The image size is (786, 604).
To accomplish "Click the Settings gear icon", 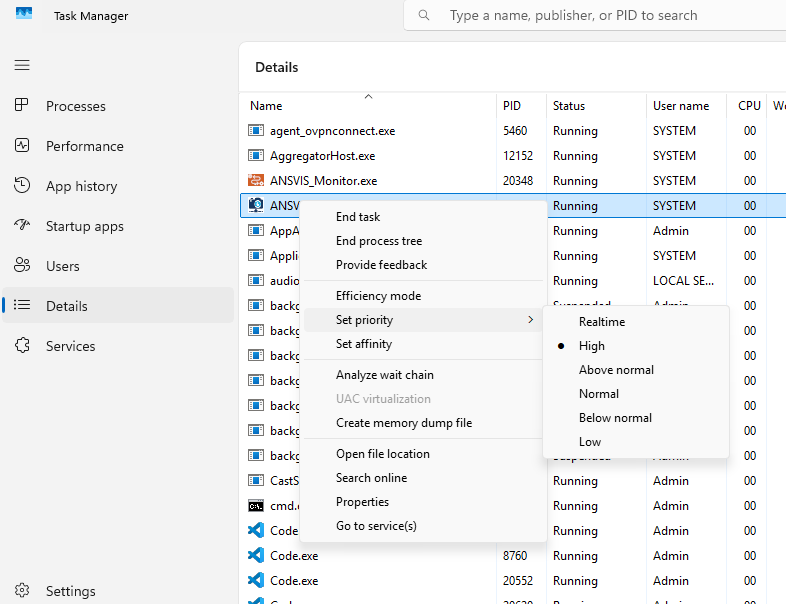I will (22, 591).
